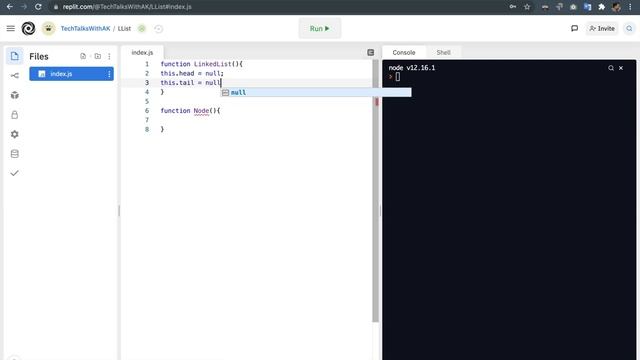Open the browser extensions puzzle icon

click(x=602, y=7)
